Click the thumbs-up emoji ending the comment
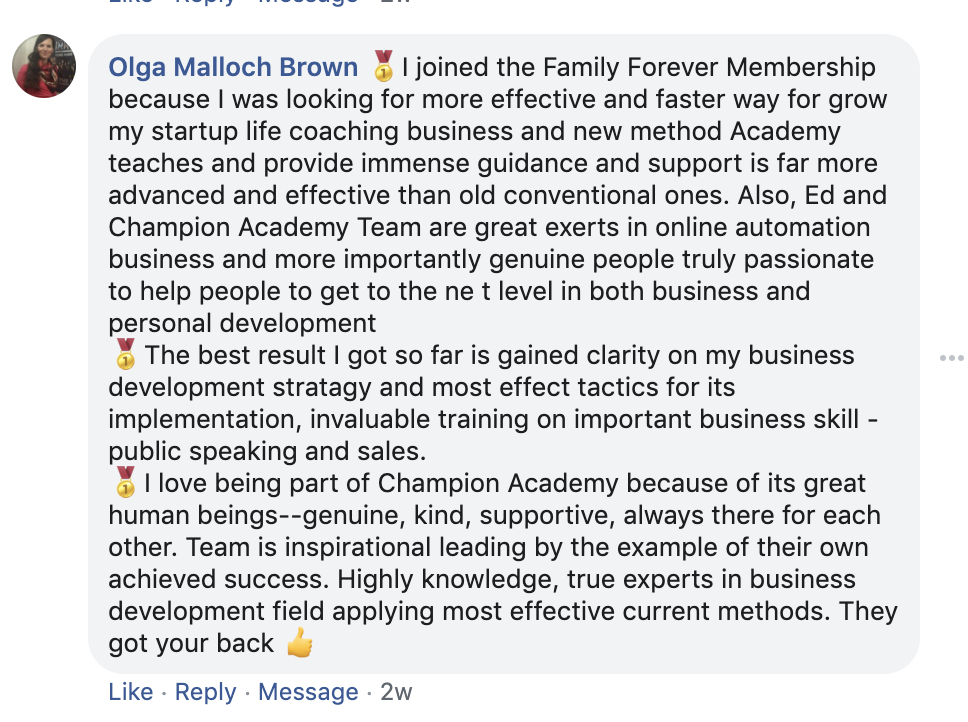The height and width of the screenshot is (722, 968). point(299,644)
